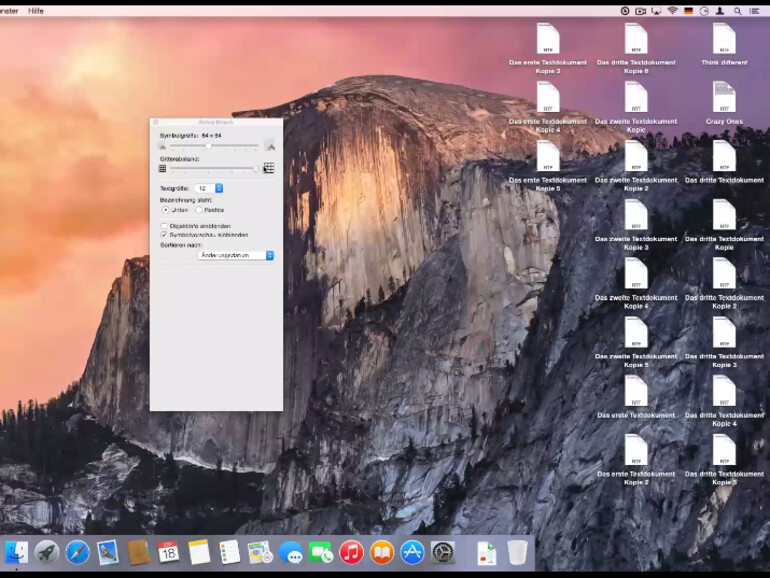Uncheck Symbolvorschau einblenden checkbox
Viewport: 770px width, 578px height.
click(164, 235)
